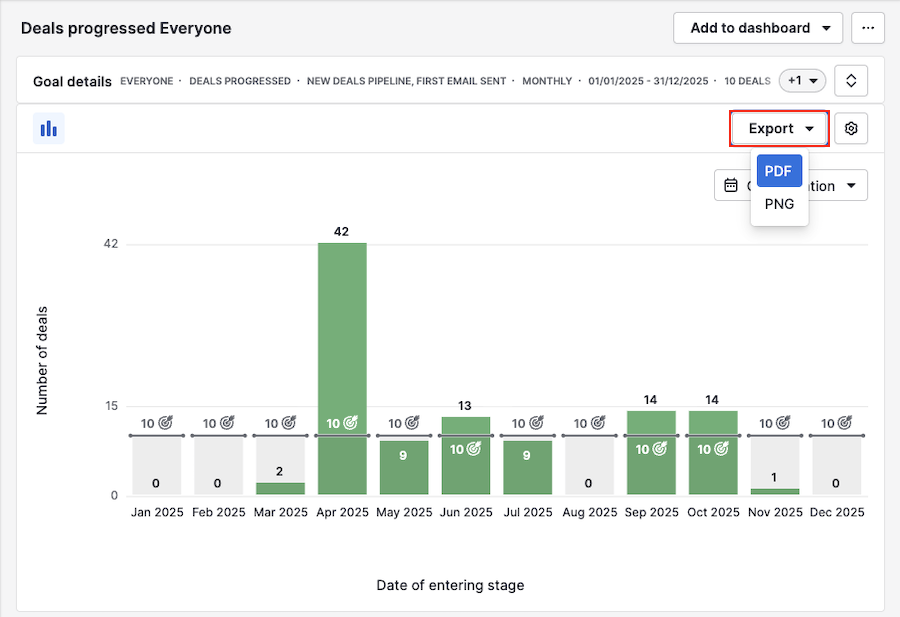Open the Export dropdown

point(780,129)
